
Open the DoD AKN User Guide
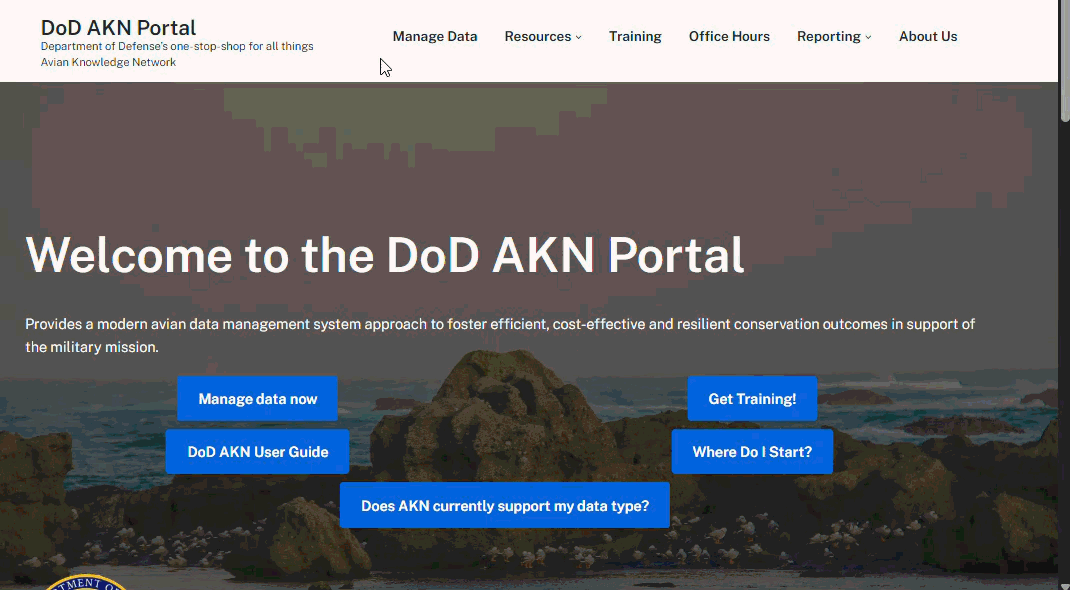pos(257,452)
